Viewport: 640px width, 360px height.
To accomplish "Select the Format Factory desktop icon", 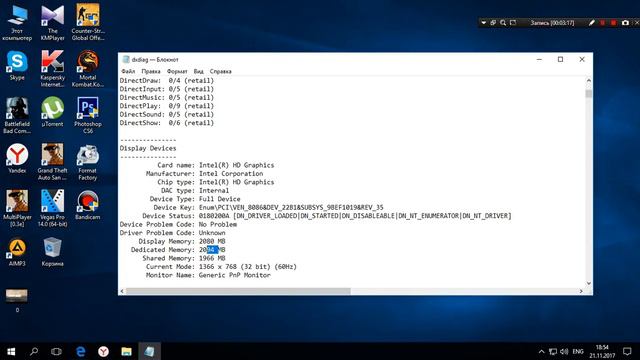I will pos(88,162).
